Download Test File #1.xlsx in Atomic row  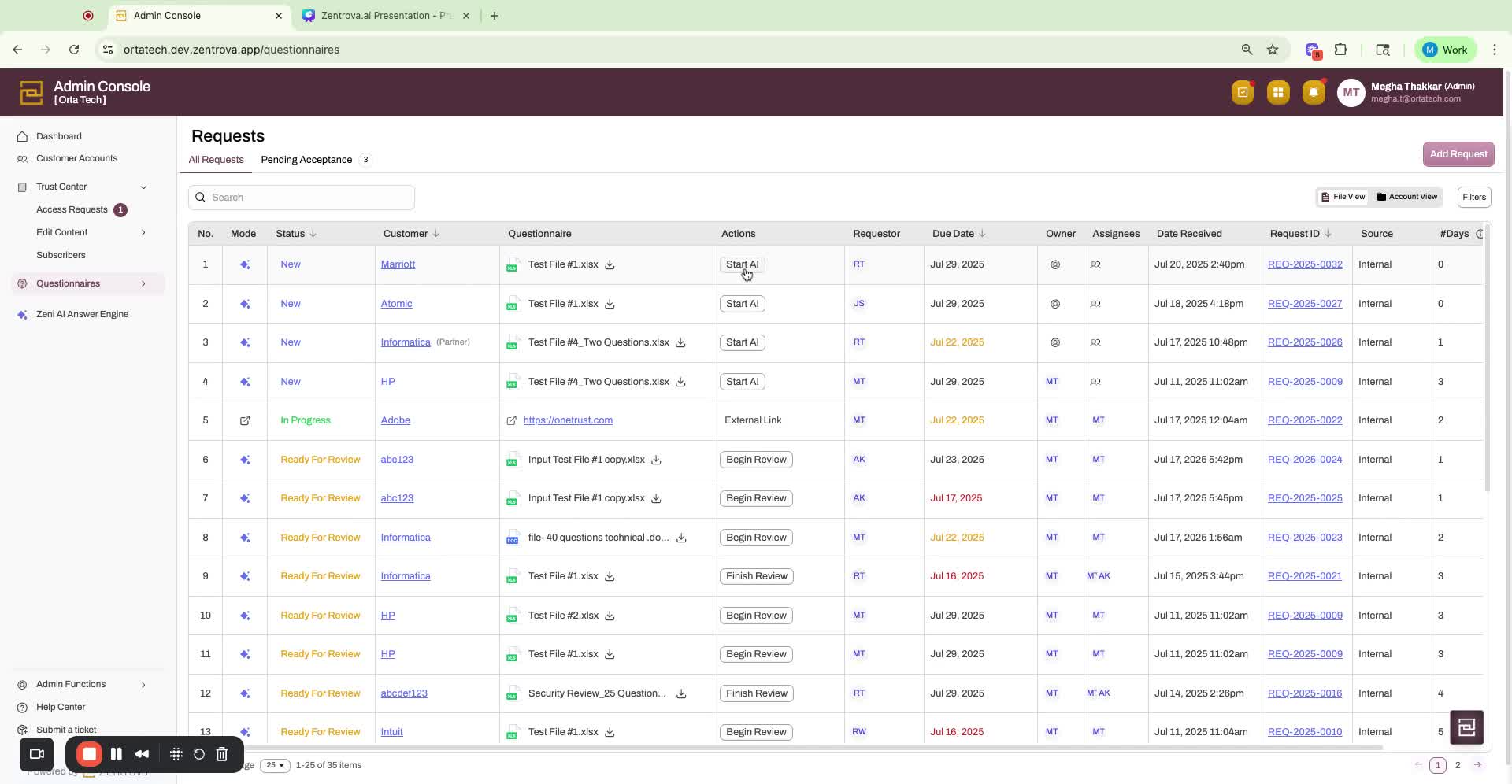[x=610, y=304]
